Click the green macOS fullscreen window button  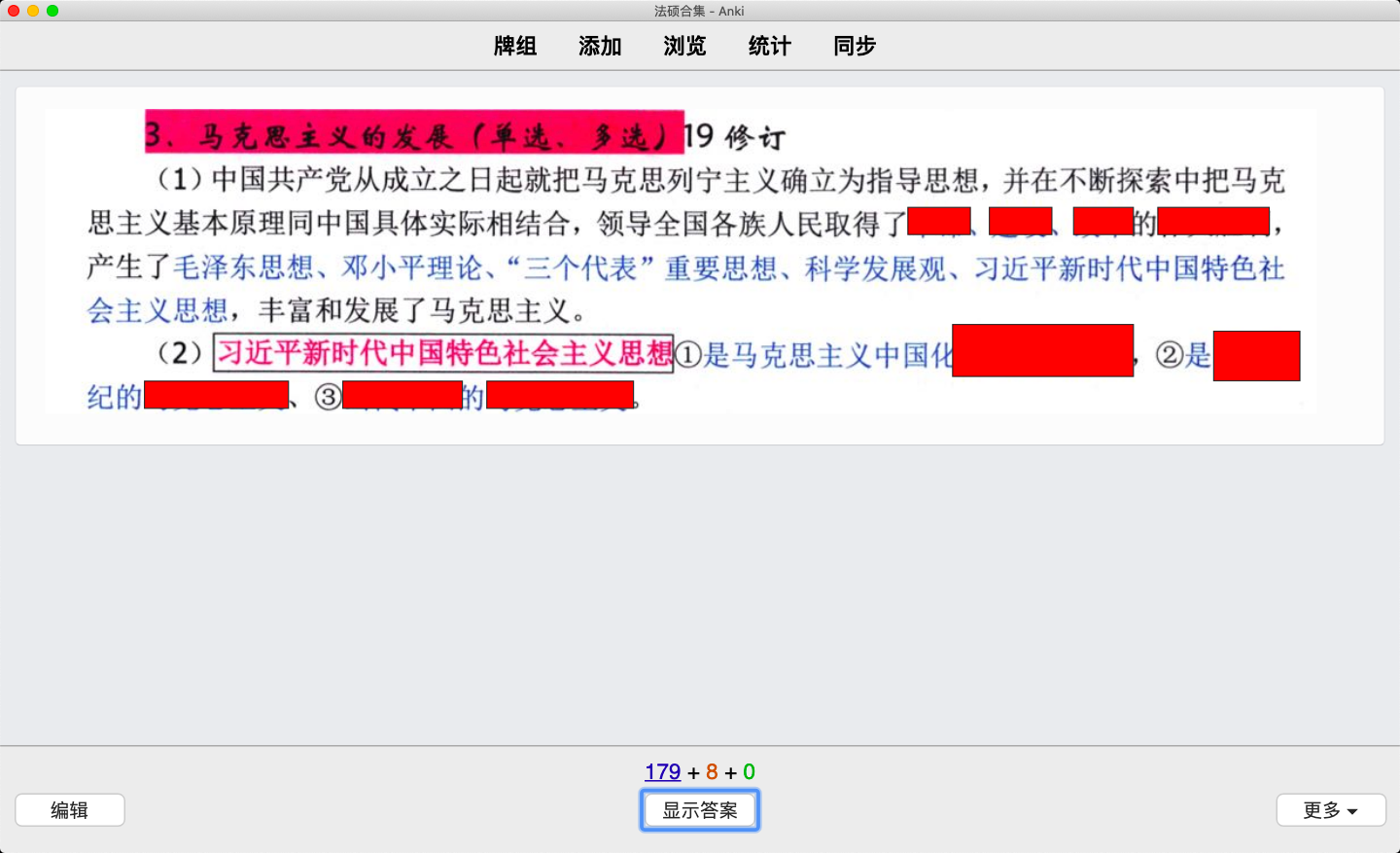point(52,11)
